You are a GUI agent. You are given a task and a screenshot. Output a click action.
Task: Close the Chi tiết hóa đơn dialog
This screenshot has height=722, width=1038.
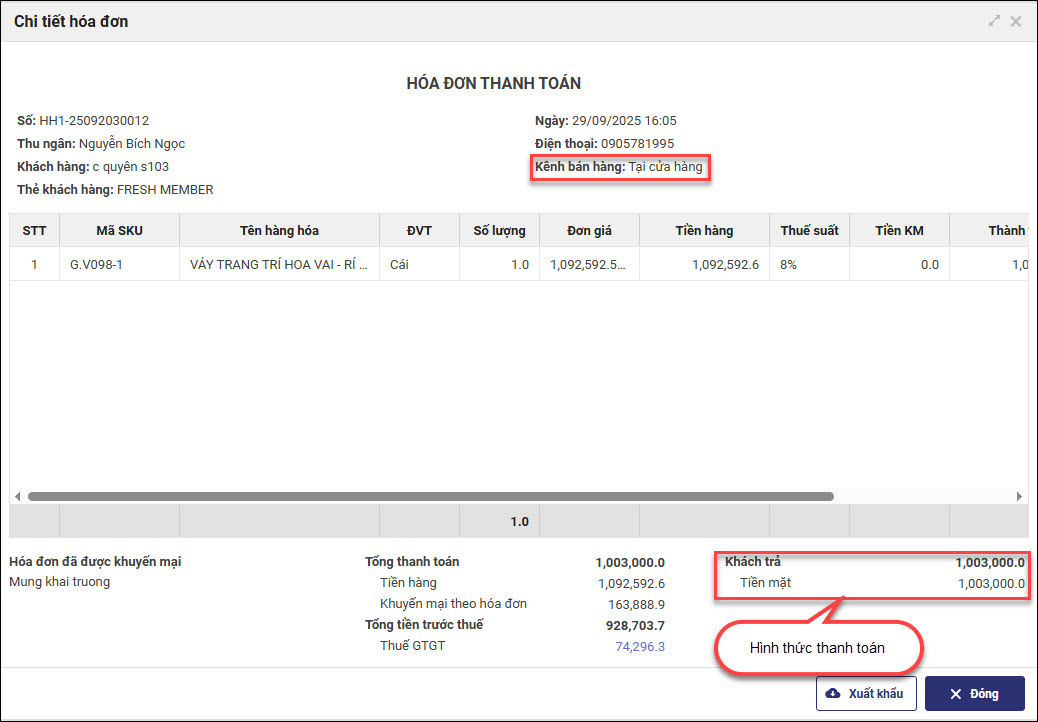point(1016,21)
